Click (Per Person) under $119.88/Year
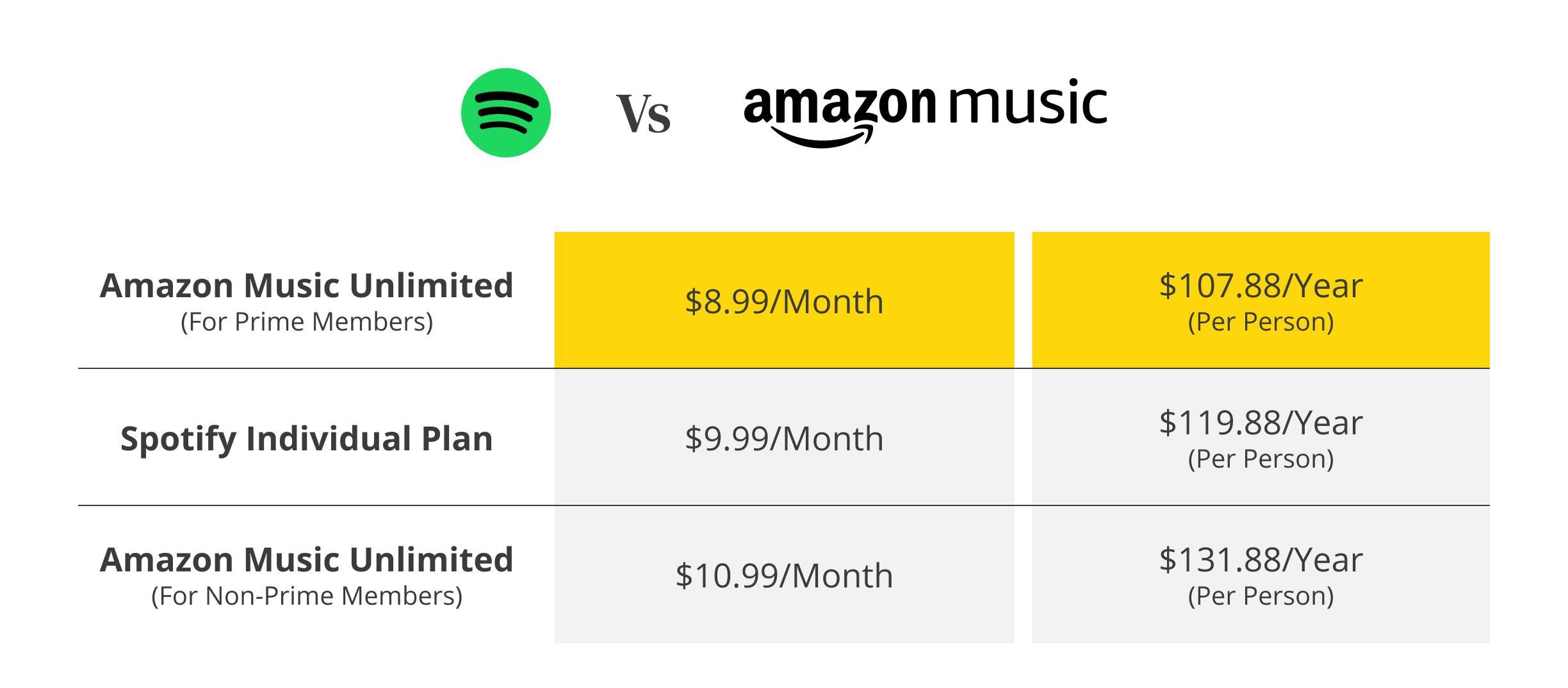The width and height of the screenshot is (1568, 688). 1260,459
